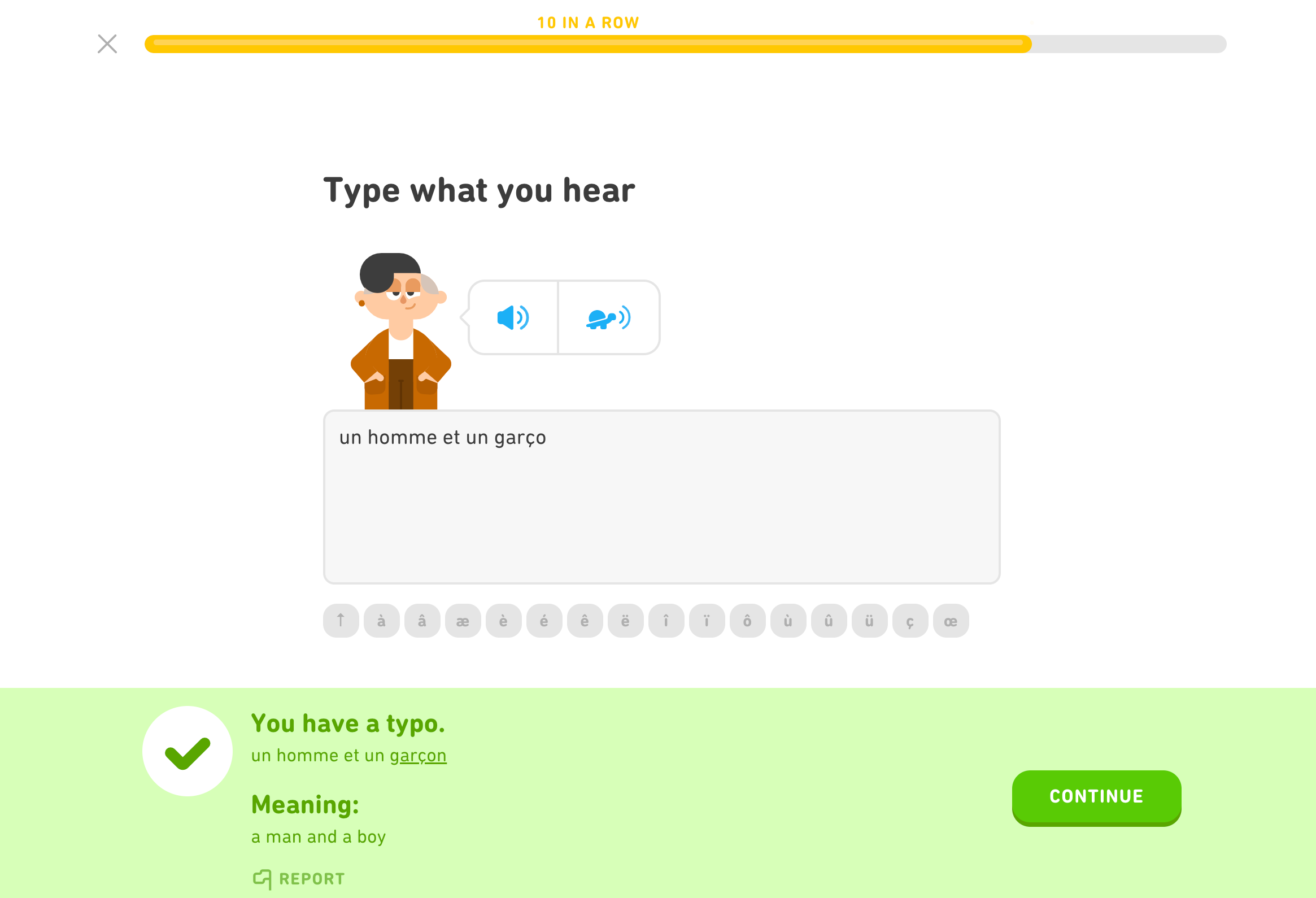The image size is (1316, 898).
Task: Insert the ü accent character
Action: [x=870, y=621]
